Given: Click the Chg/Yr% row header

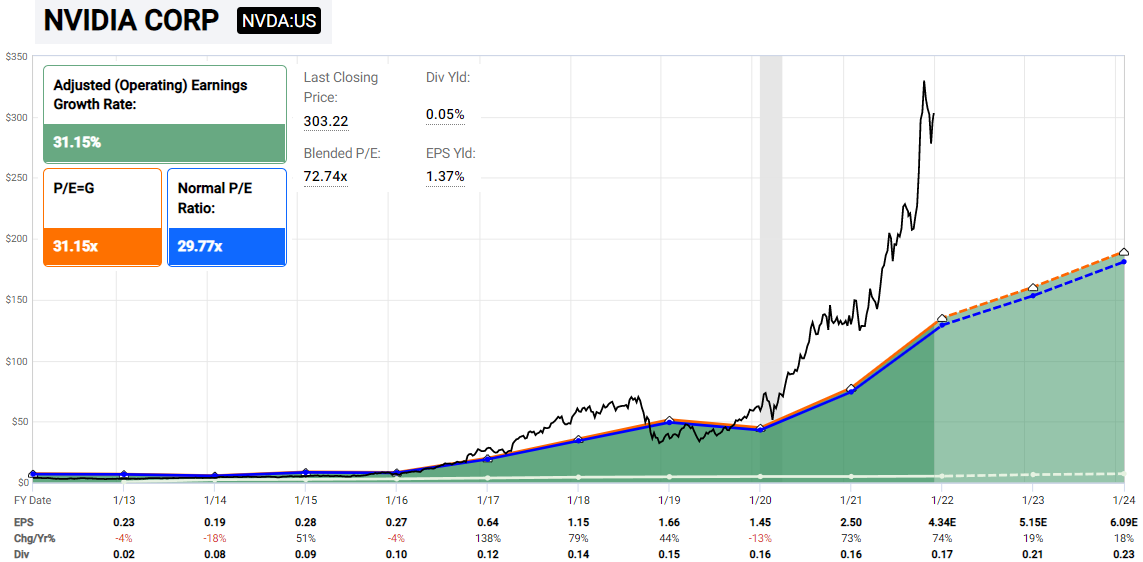Looking at the screenshot, I should point(35,538).
